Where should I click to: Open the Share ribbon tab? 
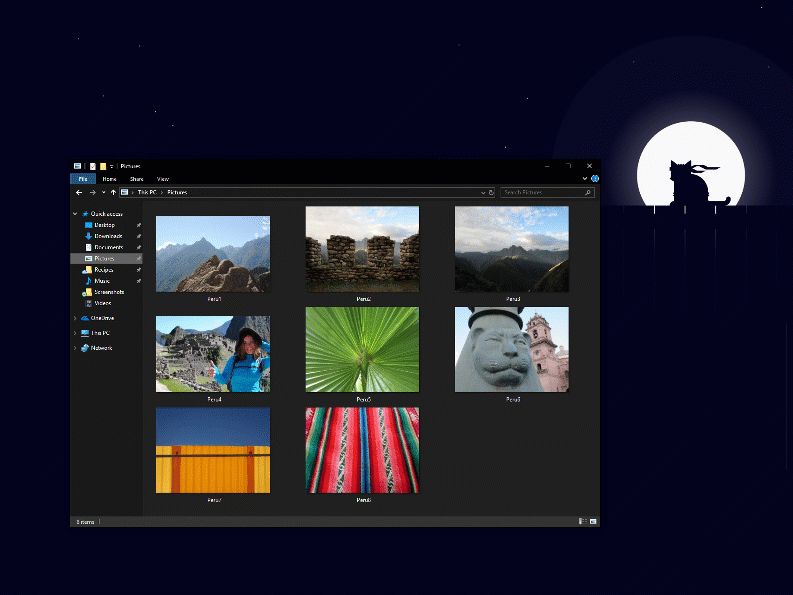137,179
